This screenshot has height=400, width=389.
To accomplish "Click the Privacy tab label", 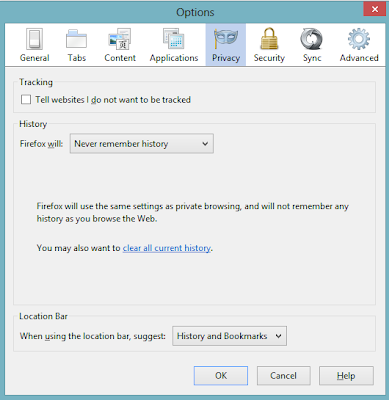I will tap(226, 58).
